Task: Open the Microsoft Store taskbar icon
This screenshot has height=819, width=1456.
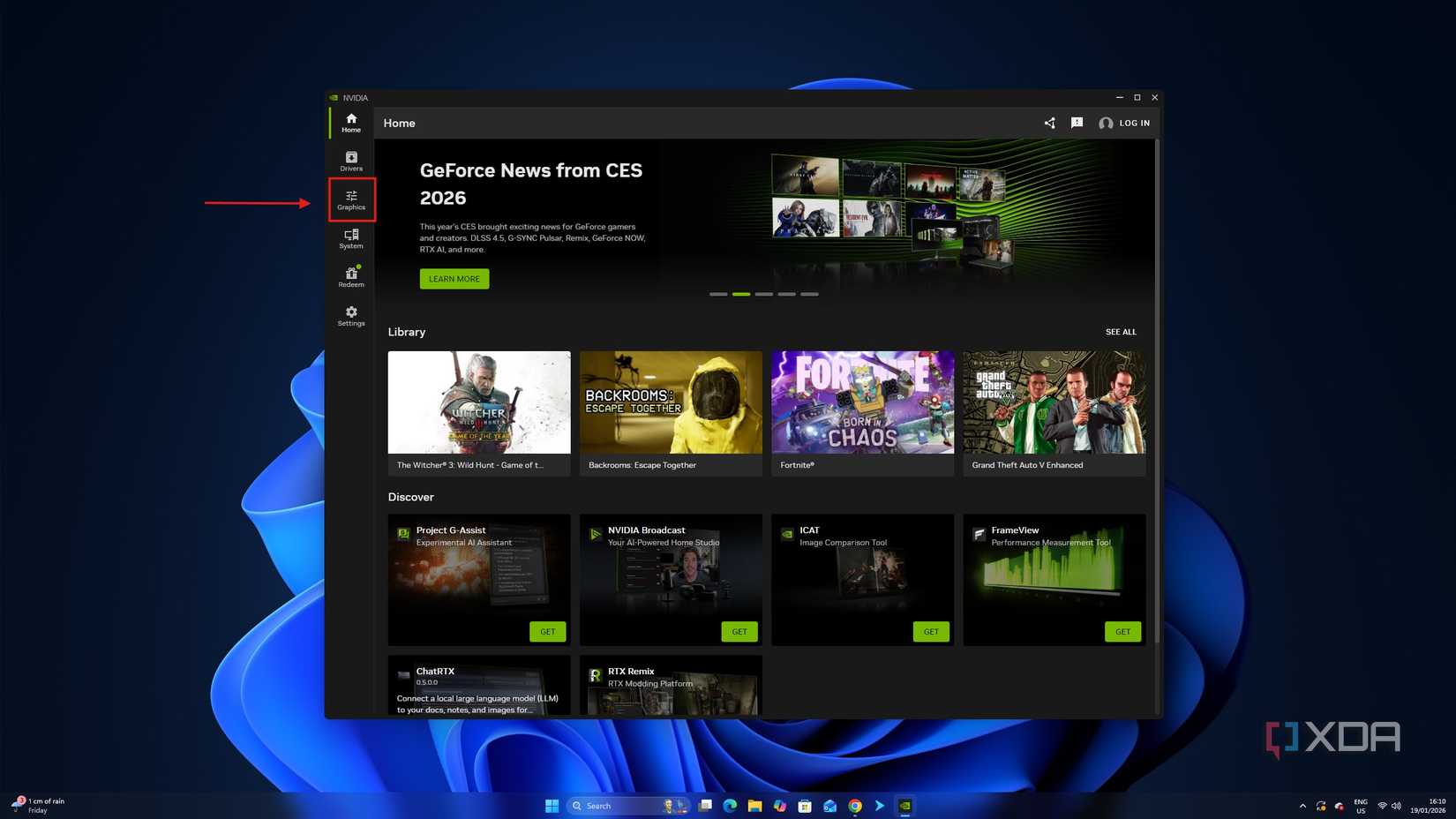Action: coord(804,806)
